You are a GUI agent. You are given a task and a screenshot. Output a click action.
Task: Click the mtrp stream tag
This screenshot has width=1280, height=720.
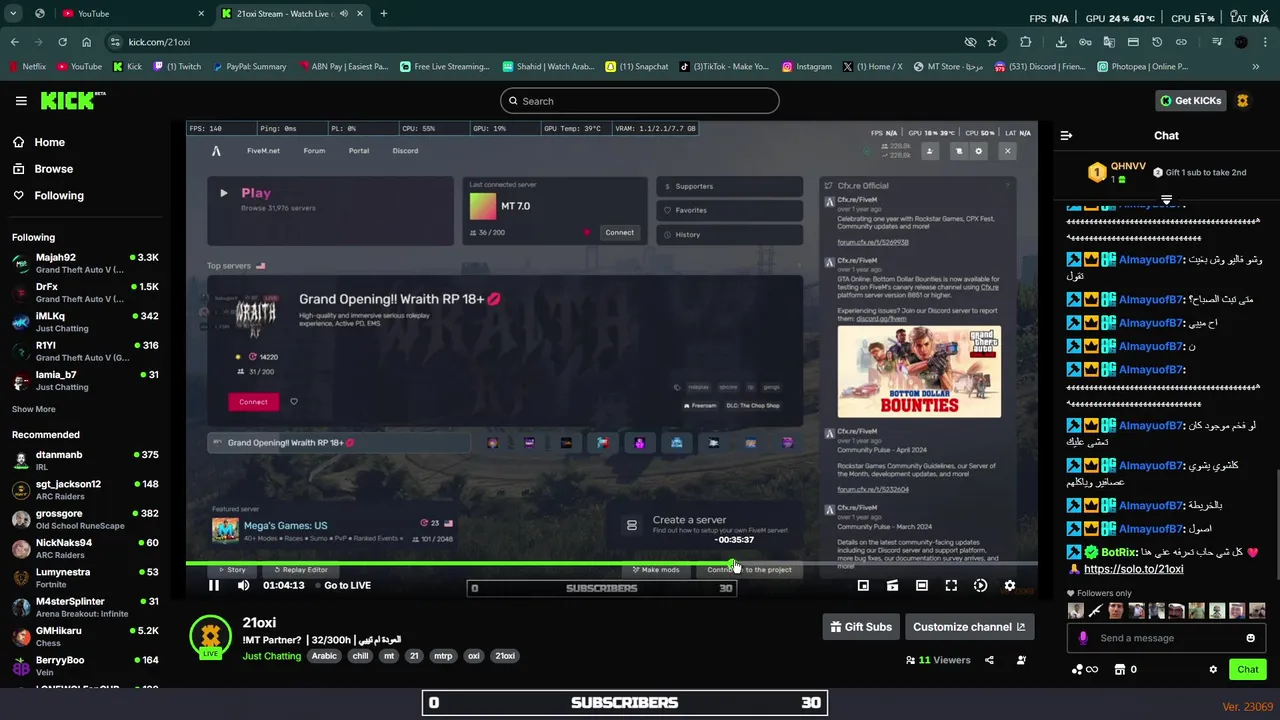coord(443,656)
